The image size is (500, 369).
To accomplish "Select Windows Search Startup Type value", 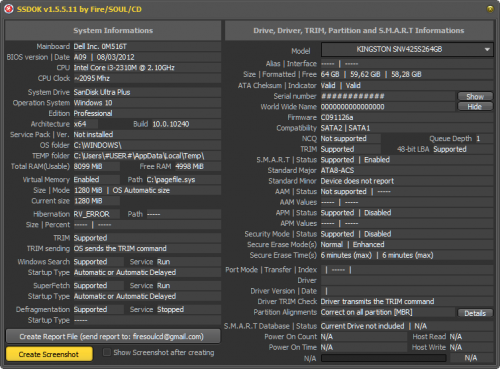I will coord(125,272).
